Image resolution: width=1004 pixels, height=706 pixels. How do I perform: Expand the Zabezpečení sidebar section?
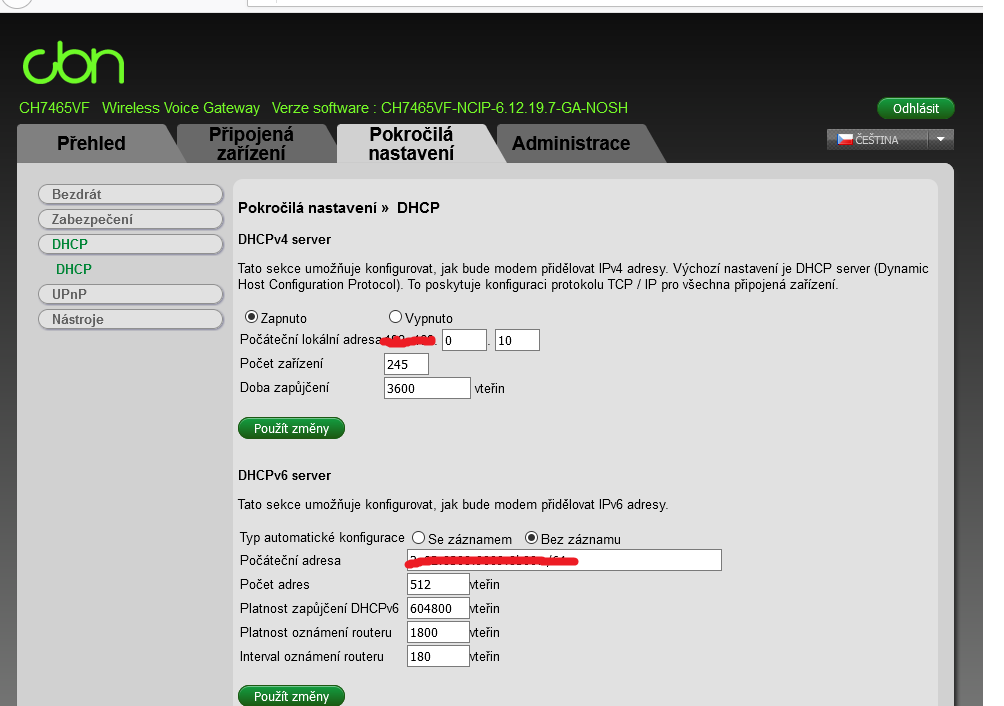[x=130, y=219]
